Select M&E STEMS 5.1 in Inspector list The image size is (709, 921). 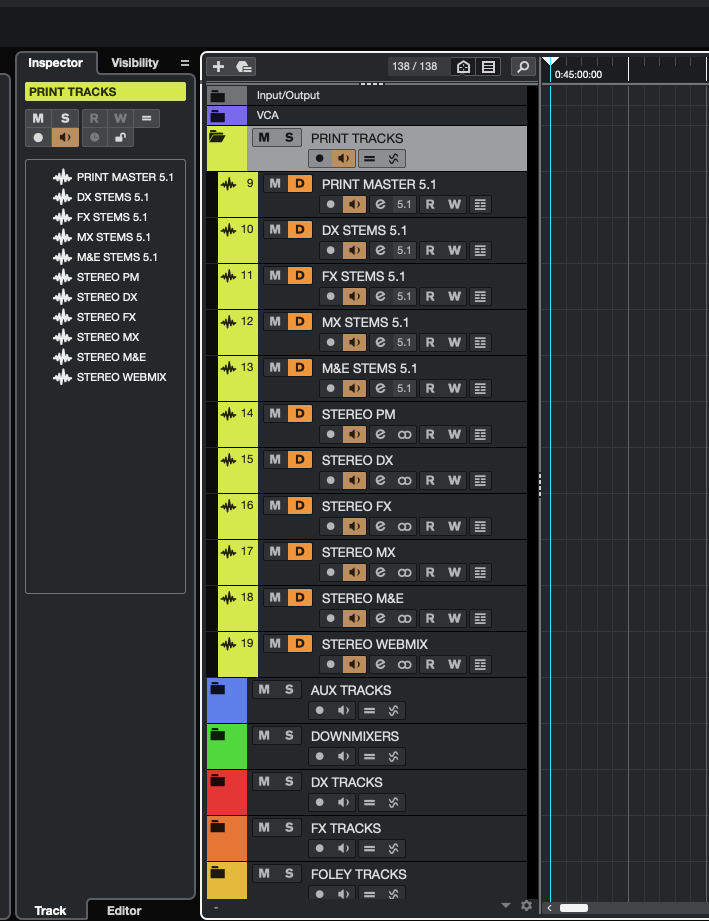(106, 257)
